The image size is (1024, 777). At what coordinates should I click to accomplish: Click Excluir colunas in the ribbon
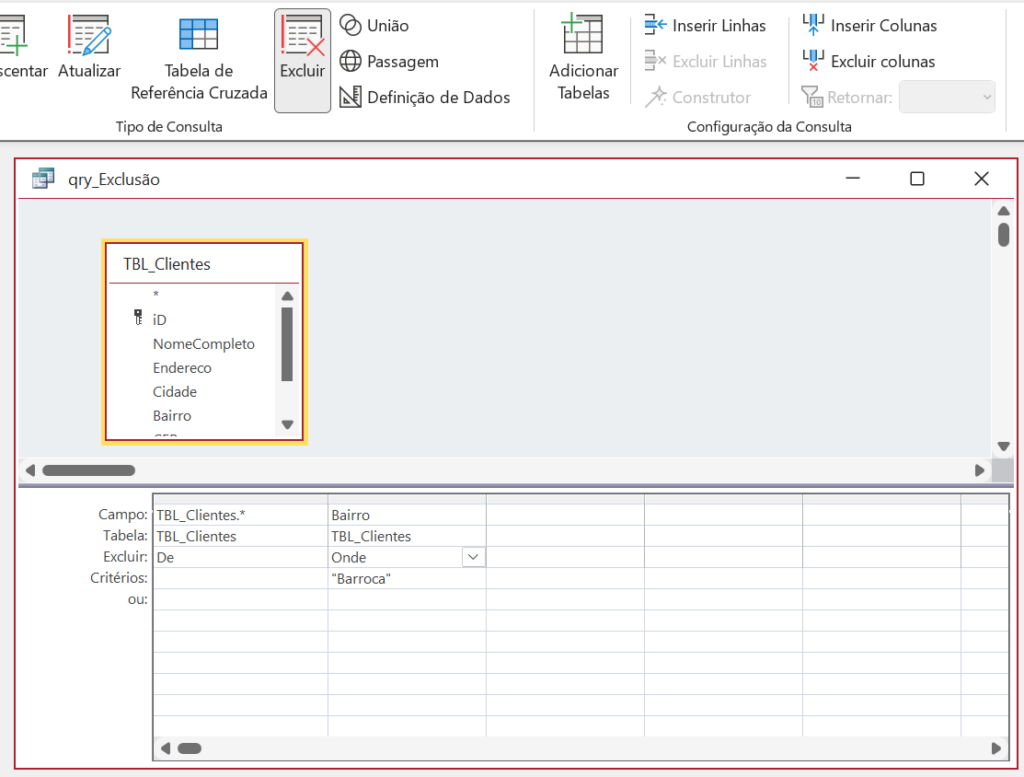pyautogui.click(x=882, y=61)
